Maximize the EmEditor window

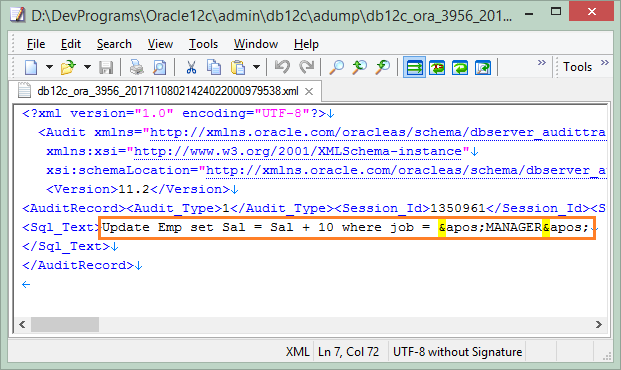(x=556, y=11)
